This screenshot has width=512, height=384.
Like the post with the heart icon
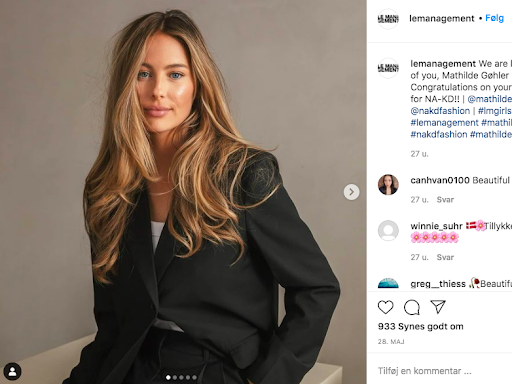[x=385, y=307]
